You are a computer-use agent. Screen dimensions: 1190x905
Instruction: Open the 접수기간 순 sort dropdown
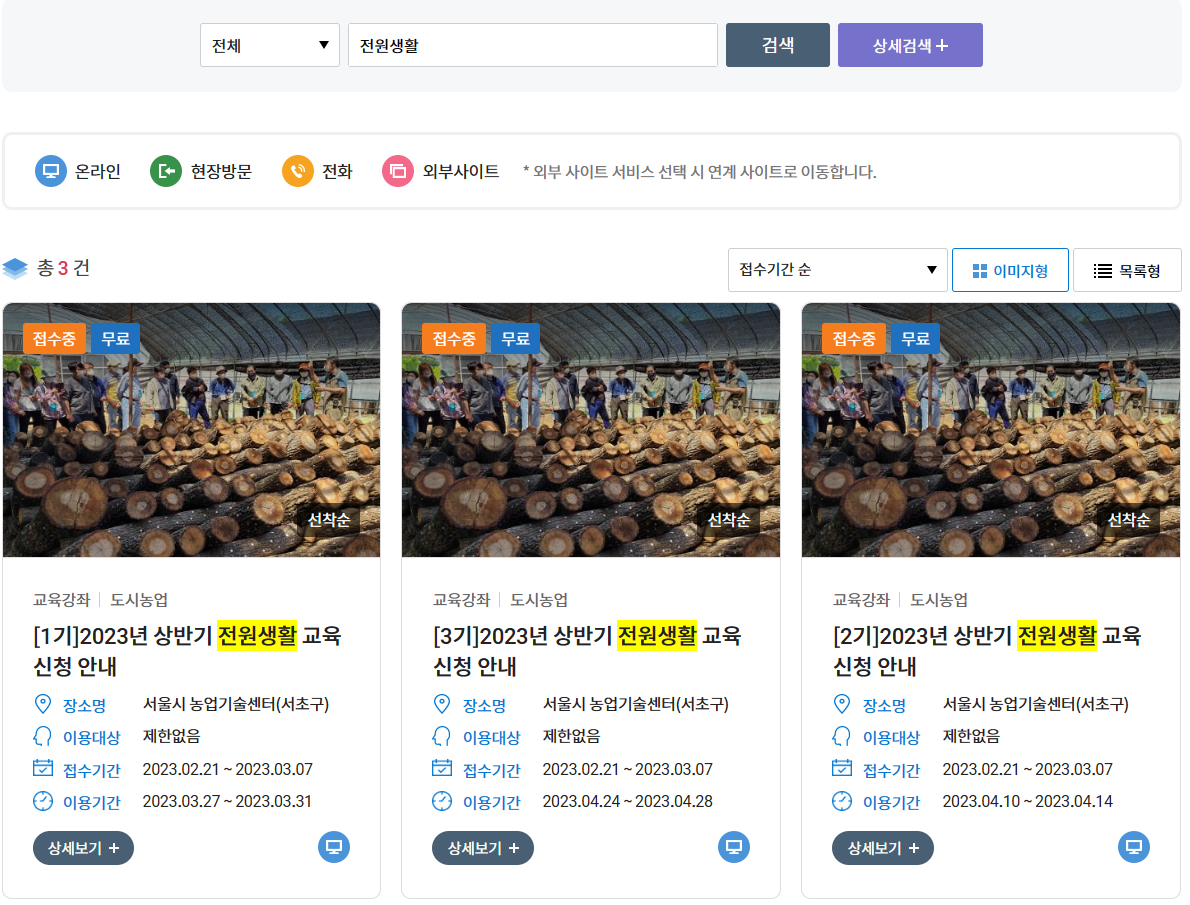[837, 270]
